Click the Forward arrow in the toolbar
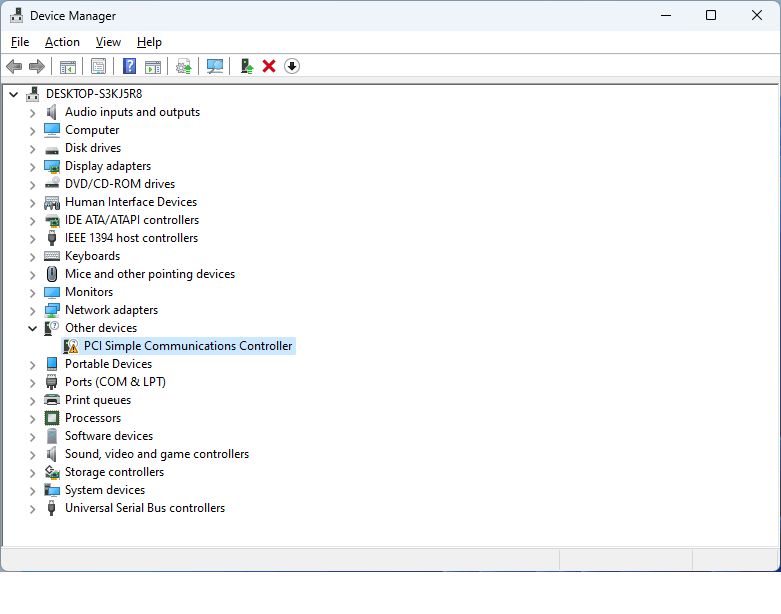Viewport: 781px width, 614px height. point(37,66)
